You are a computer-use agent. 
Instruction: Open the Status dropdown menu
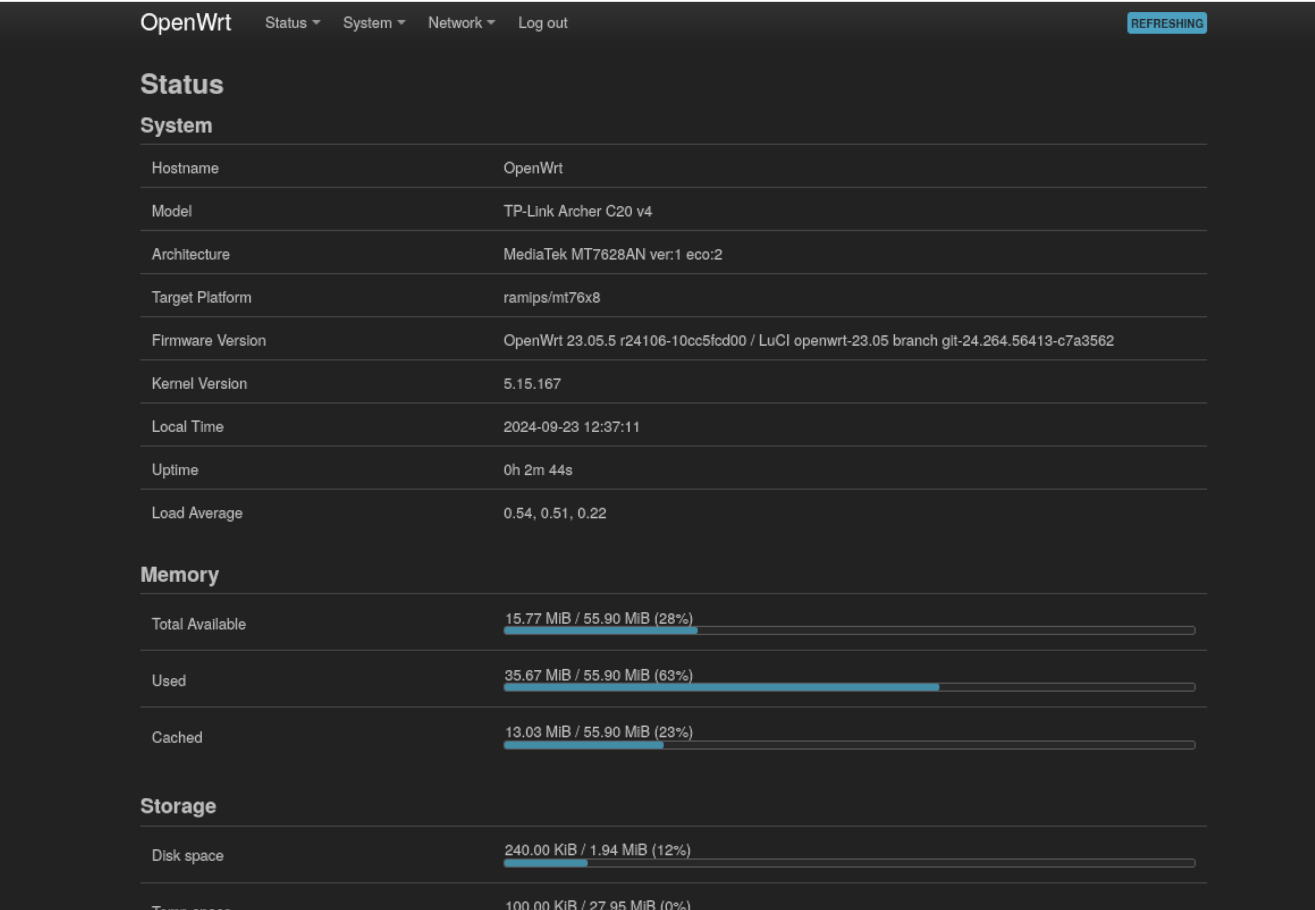pyautogui.click(x=292, y=23)
